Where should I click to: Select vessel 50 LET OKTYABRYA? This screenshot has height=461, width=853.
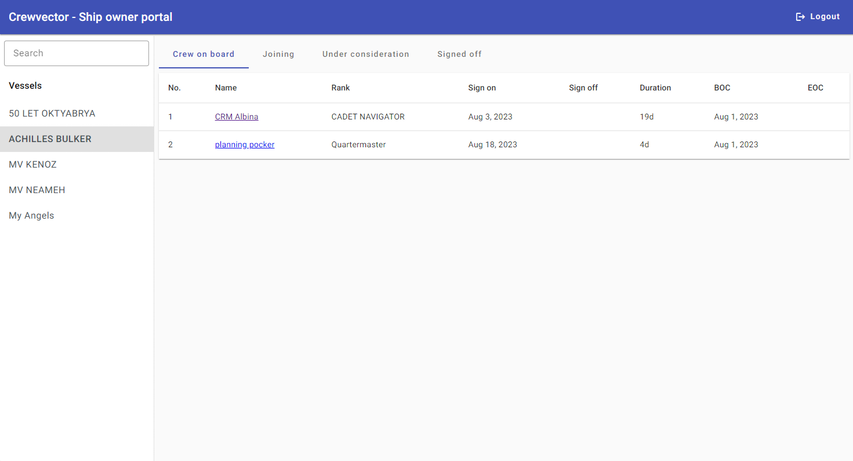coord(52,114)
